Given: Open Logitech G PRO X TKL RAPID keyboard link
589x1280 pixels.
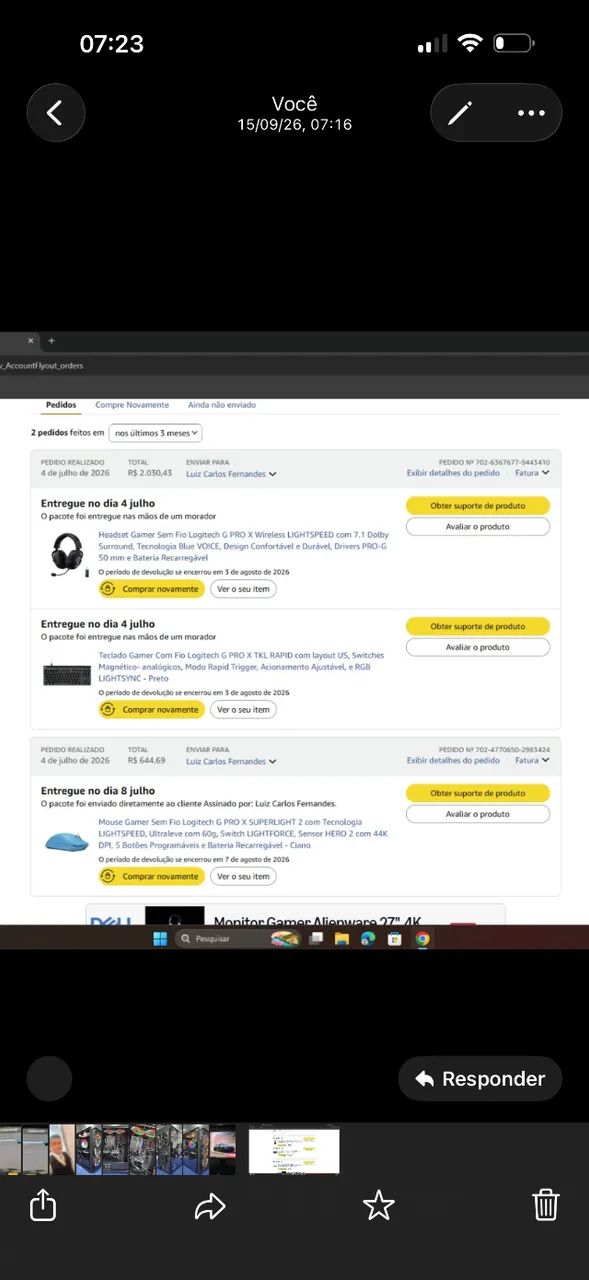Looking at the screenshot, I should tap(241, 667).
